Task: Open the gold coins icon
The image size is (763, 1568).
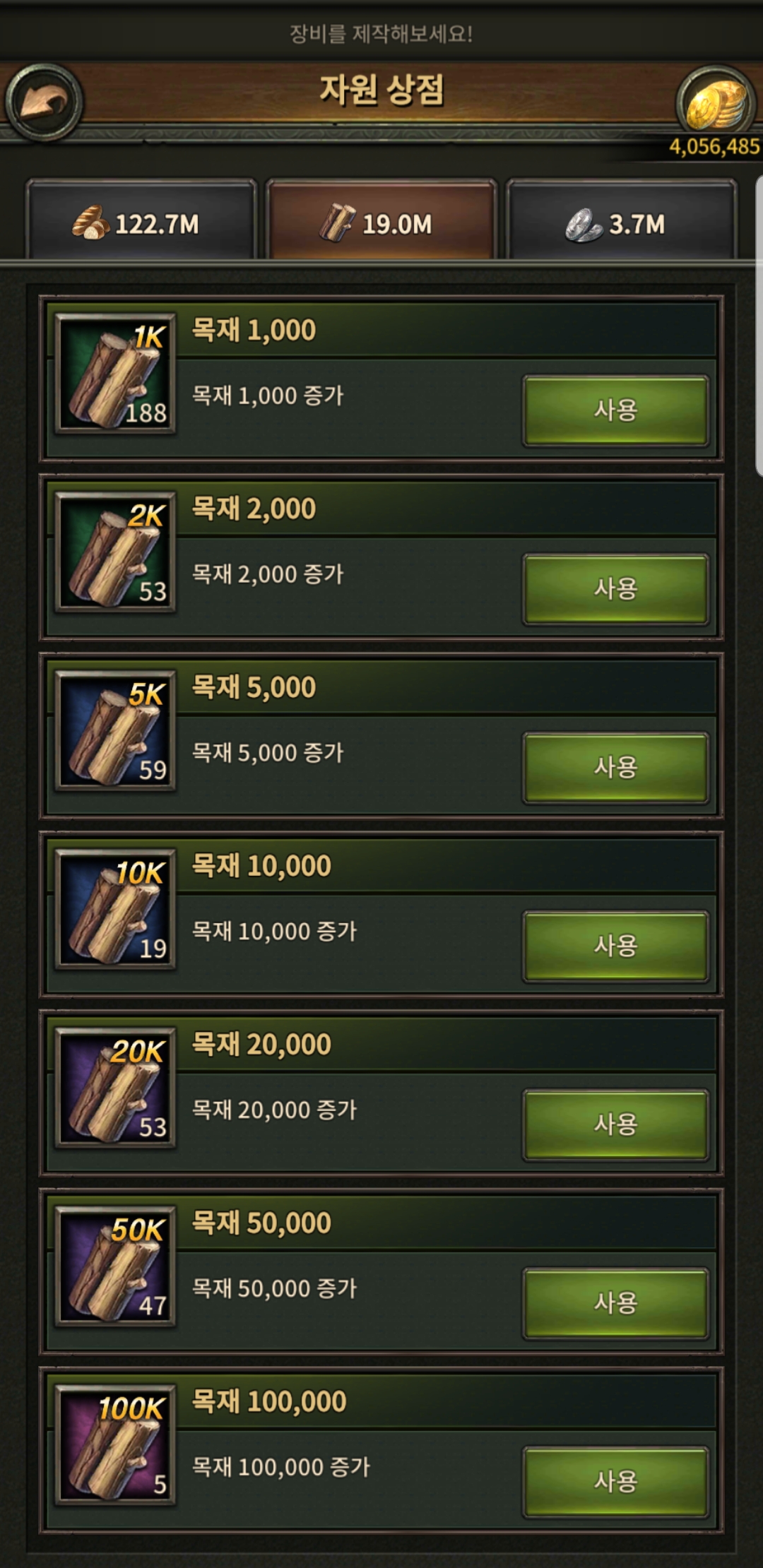Action: (716, 104)
